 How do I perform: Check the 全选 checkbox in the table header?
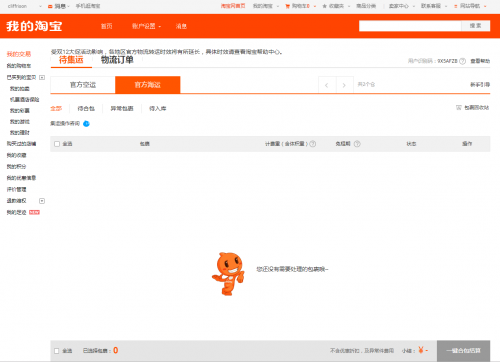pyautogui.click(x=57, y=144)
